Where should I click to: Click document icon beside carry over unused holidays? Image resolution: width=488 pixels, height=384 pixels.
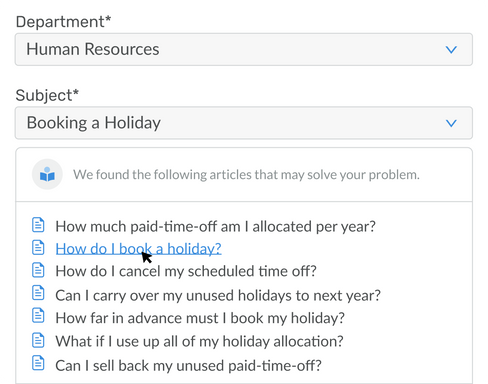[38, 293]
